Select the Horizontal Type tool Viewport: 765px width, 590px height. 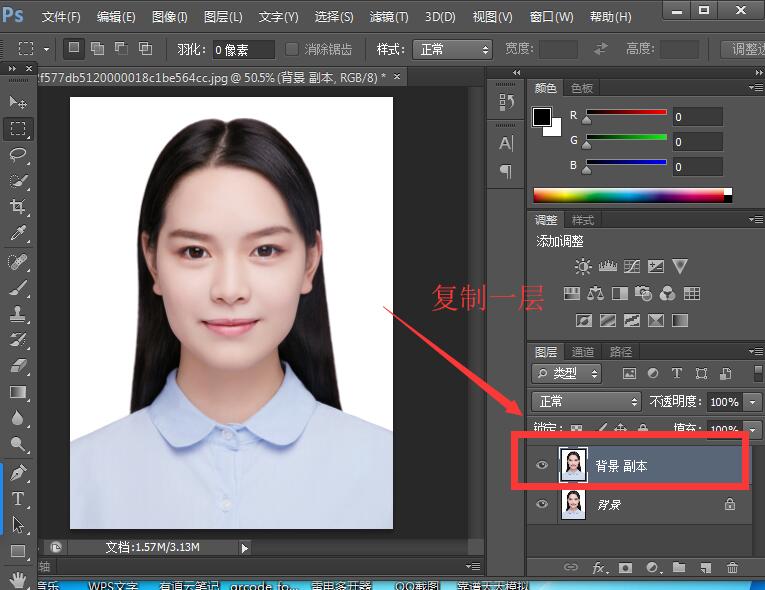[x=18, y=499]
